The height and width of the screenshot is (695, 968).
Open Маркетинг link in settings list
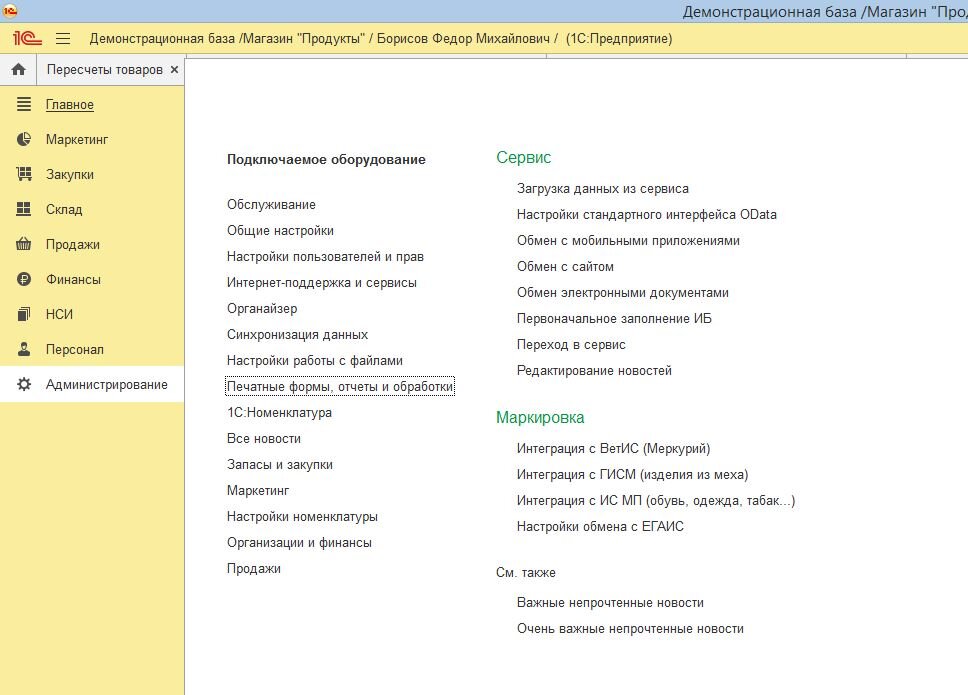click(x=258, y=491)
